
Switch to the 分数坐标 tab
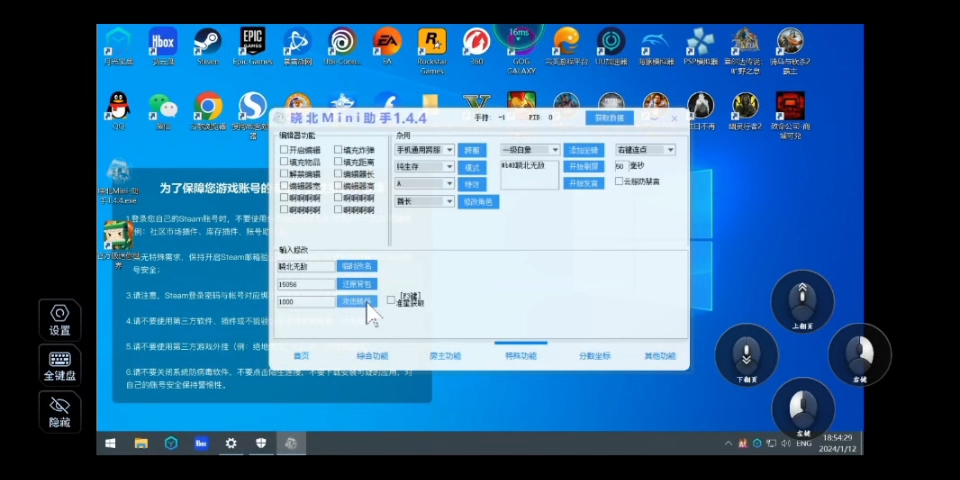pos(595,356)
